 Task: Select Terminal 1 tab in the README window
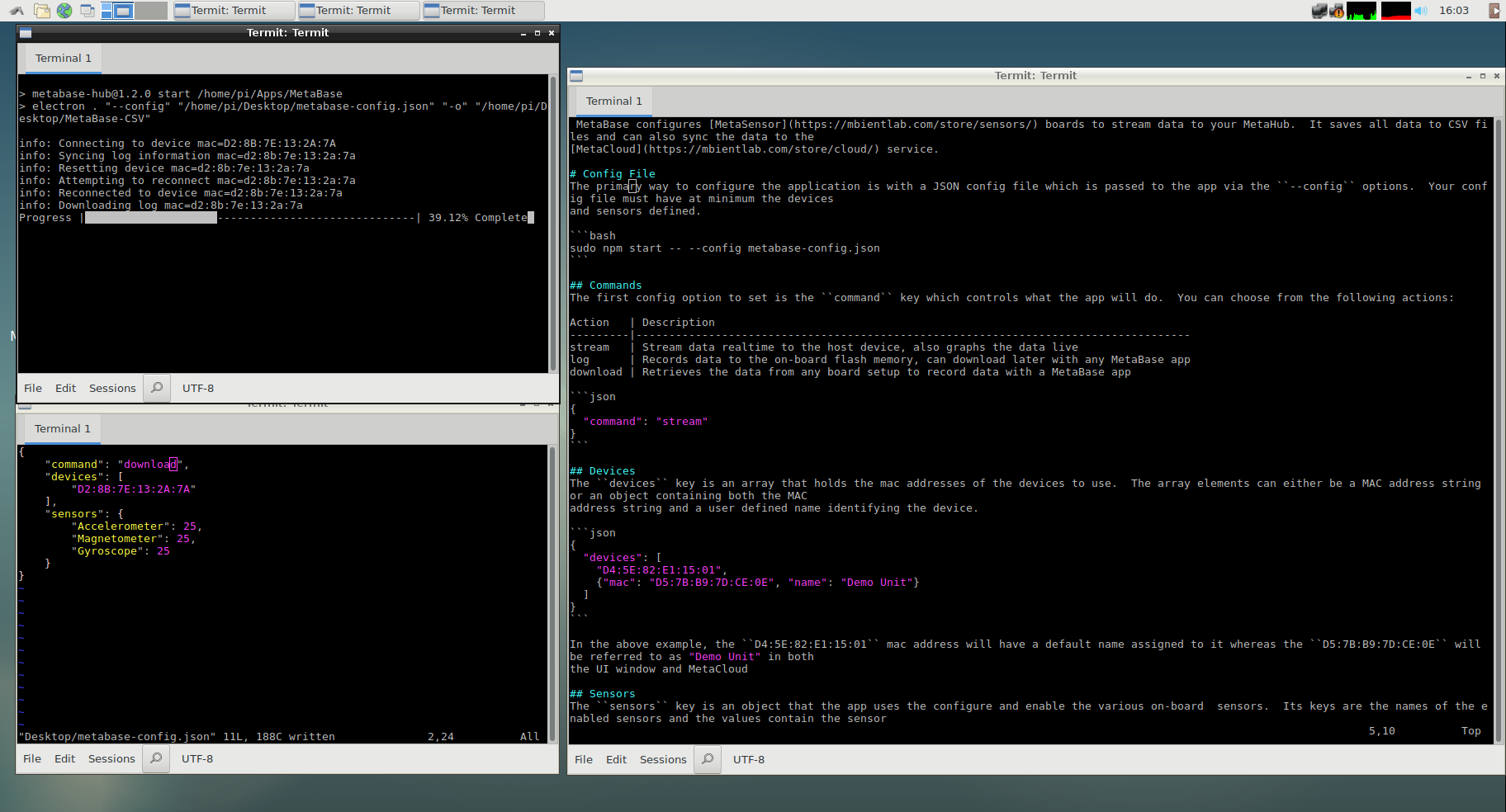point(613,101)
